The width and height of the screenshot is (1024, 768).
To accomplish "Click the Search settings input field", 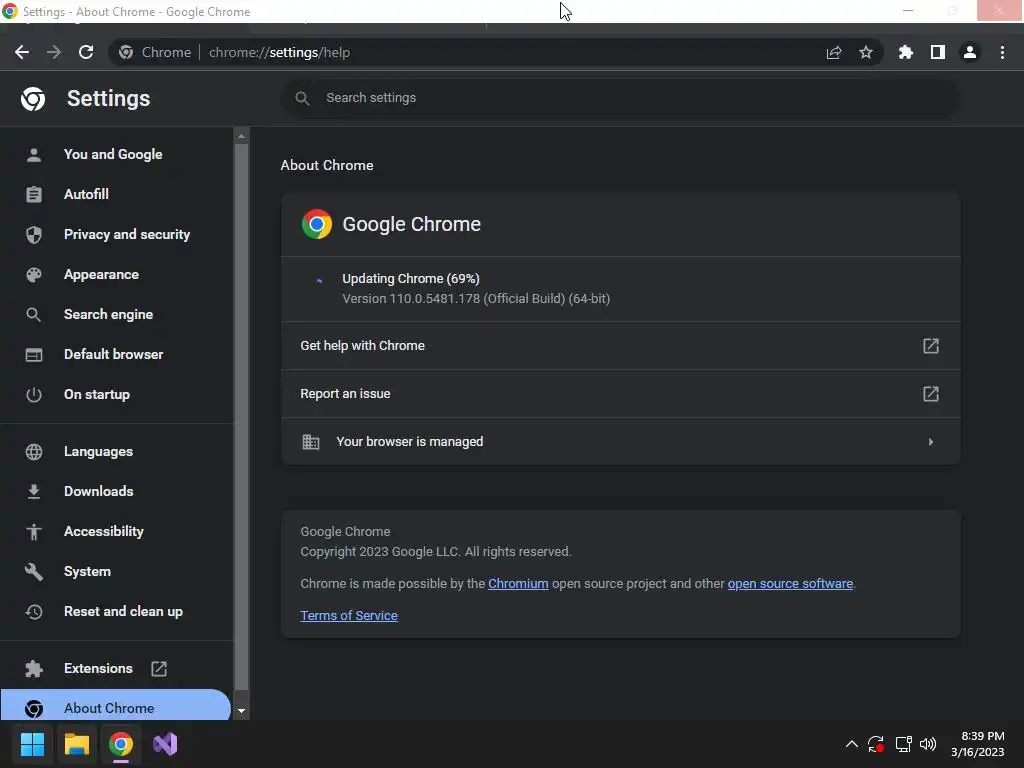I will [x=620, y=98].
